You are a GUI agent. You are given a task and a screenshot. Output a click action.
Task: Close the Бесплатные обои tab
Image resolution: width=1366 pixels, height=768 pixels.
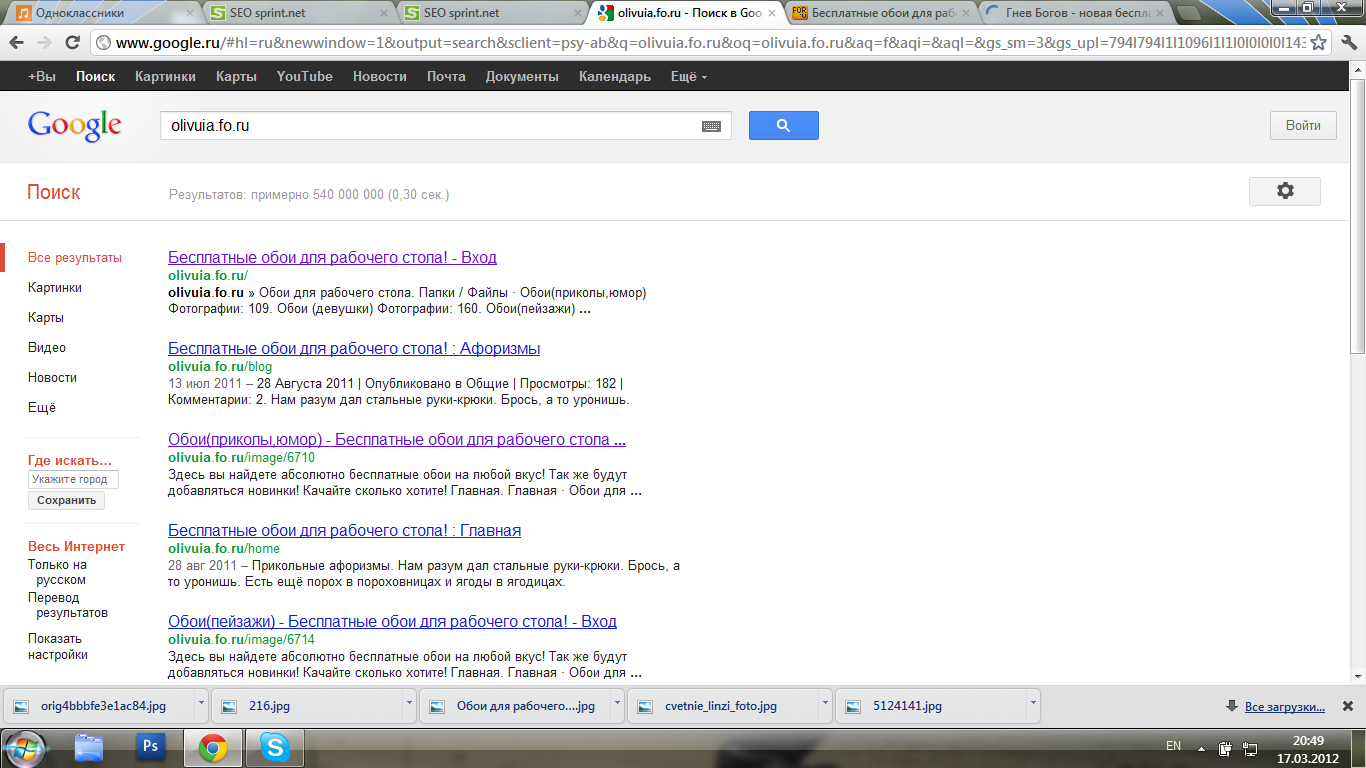coord(964,13)
